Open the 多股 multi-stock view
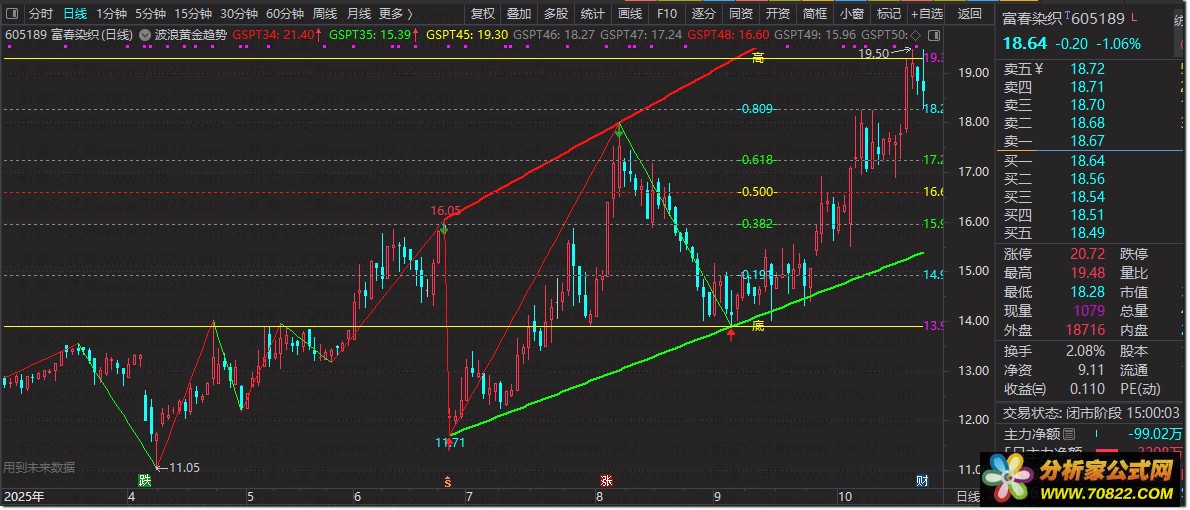 tap(556, 14)
